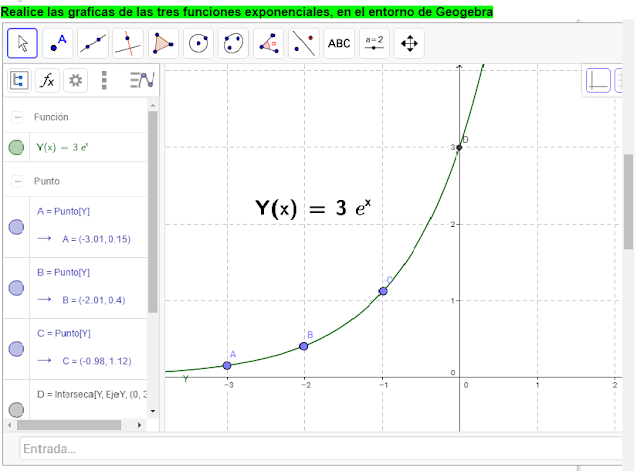The image size is (640, 471).
Task: Select the Angle tool
Action: click(269, 43)
